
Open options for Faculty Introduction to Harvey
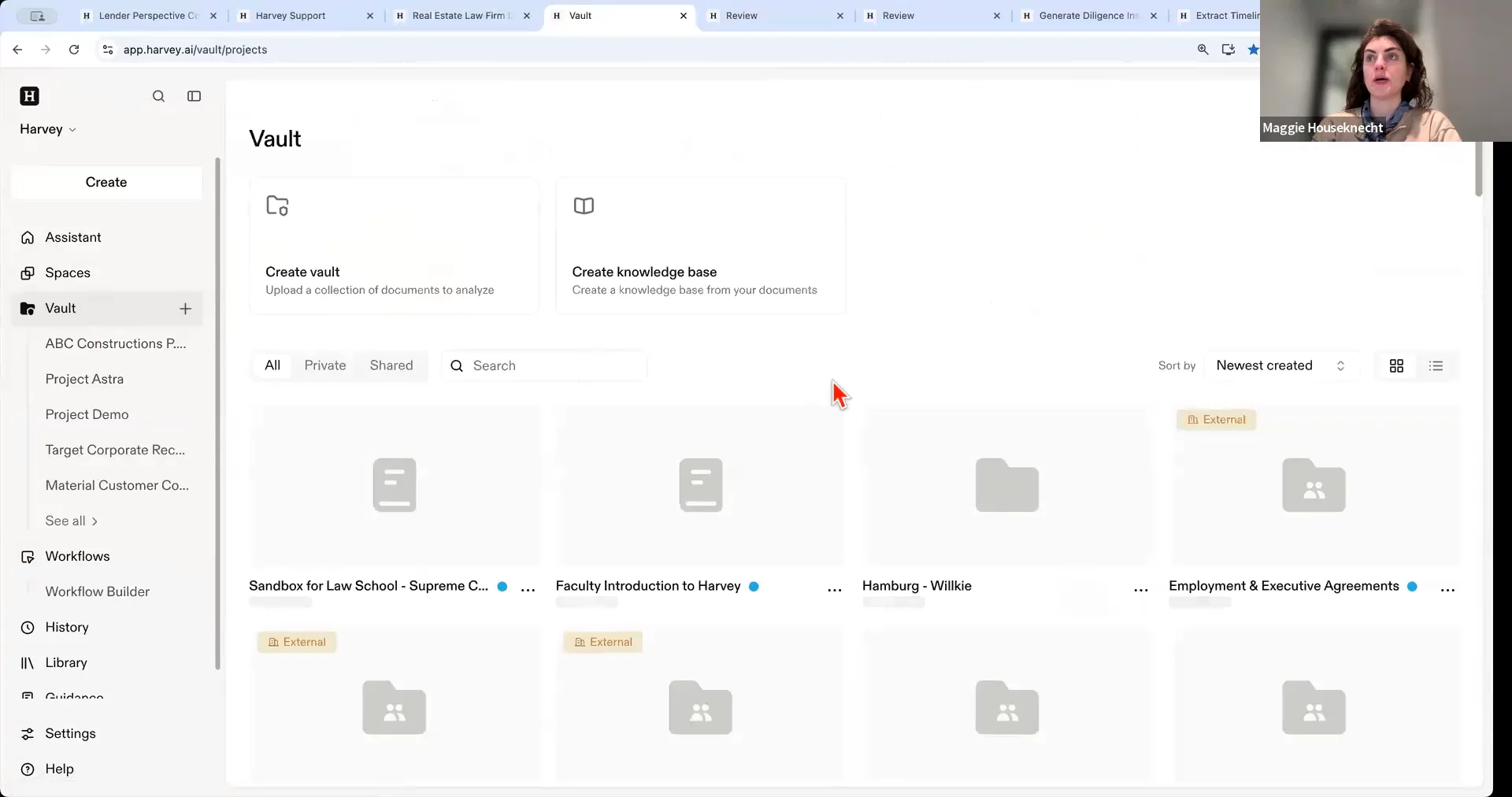click(x=834, y=589)
